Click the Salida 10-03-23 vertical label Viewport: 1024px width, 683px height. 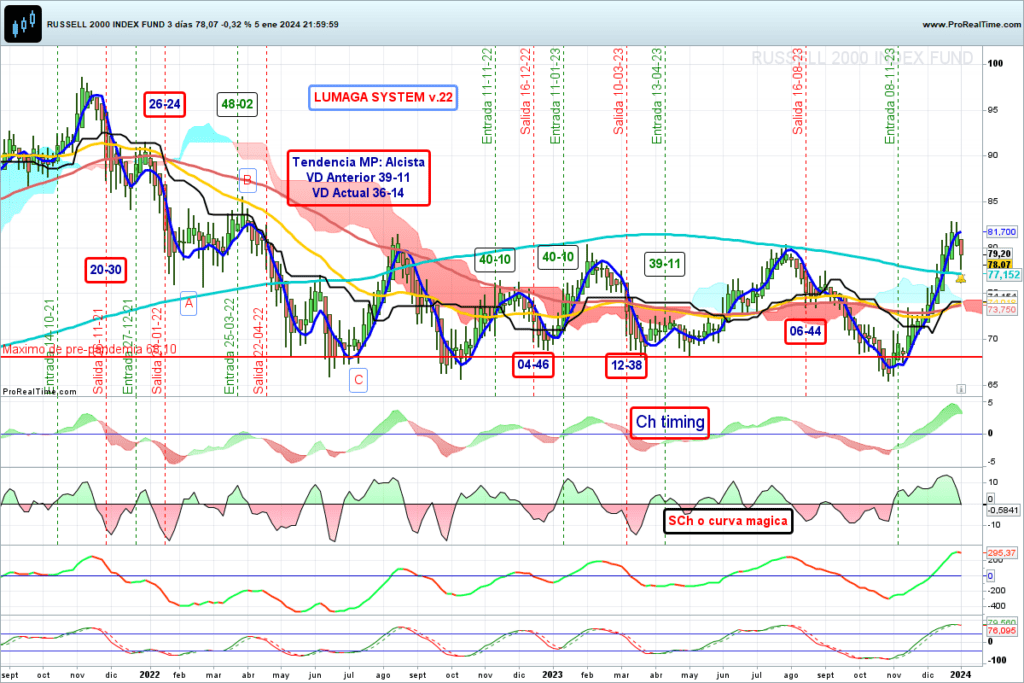[619, 91]
